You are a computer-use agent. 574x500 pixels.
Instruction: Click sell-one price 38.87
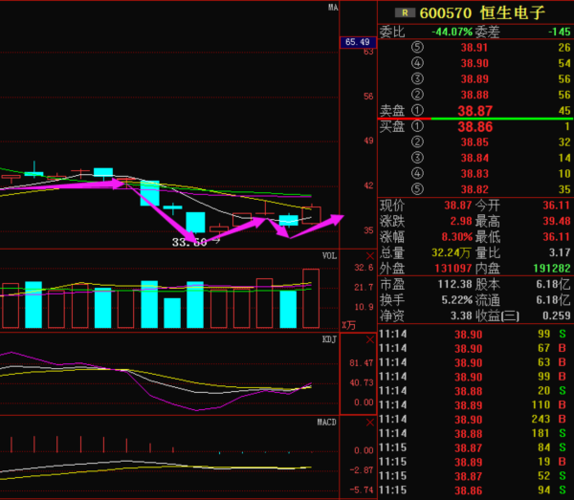[x=475, y=111]
